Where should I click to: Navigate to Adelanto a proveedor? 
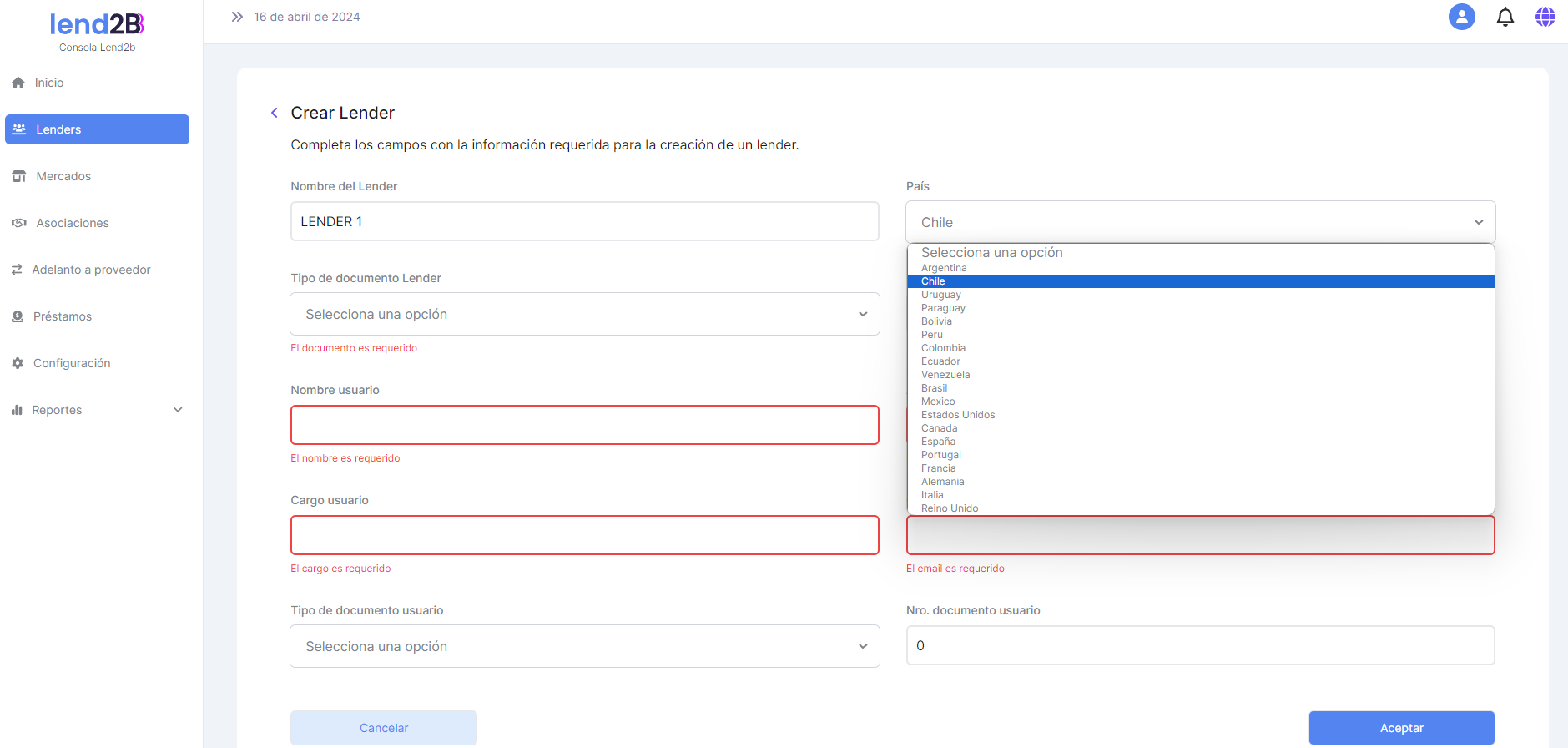tap(91, 270)
